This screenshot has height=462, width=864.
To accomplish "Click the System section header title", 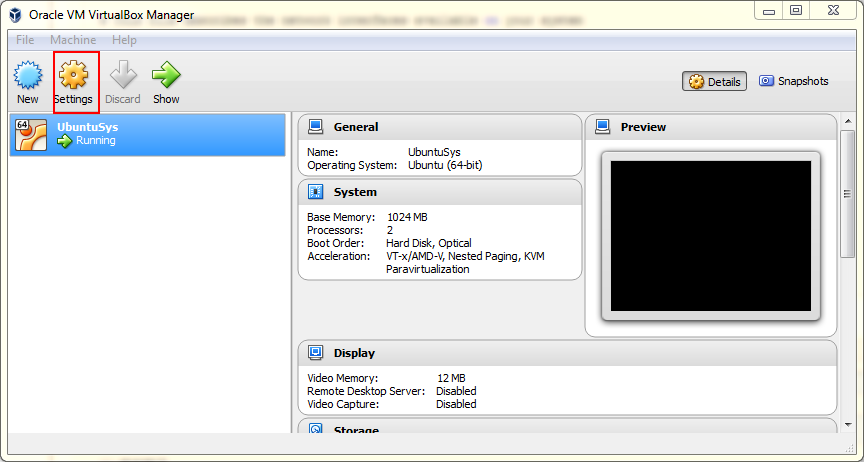I will coord(355,192).
